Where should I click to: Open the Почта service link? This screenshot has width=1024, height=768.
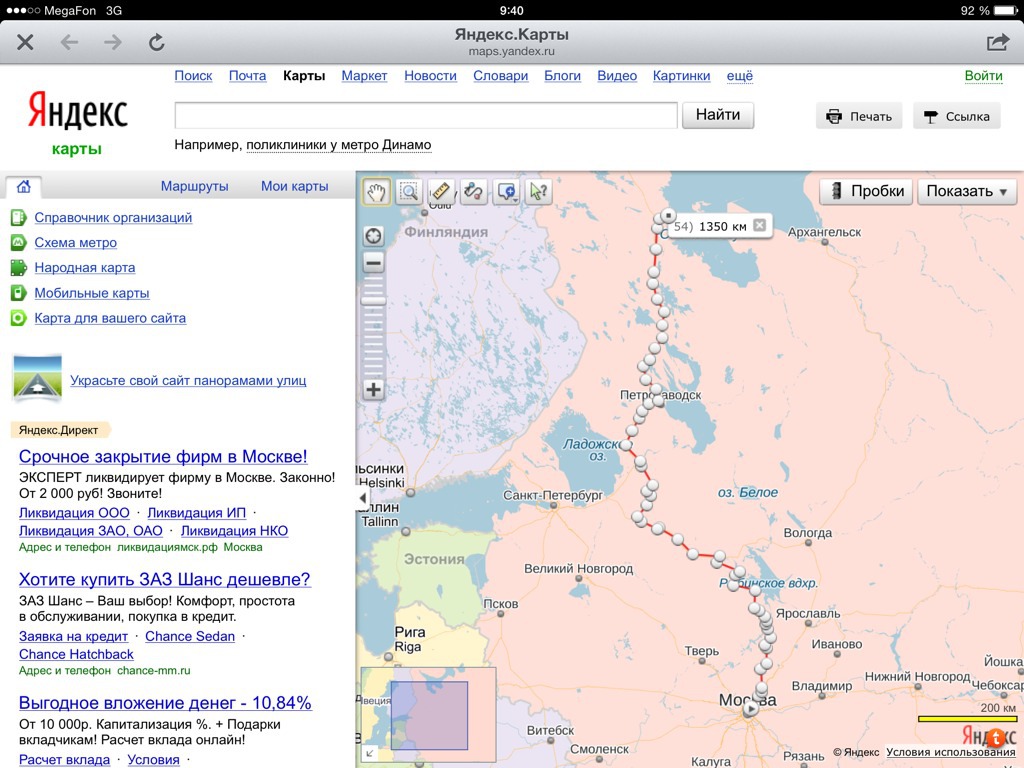coord(248,76)
